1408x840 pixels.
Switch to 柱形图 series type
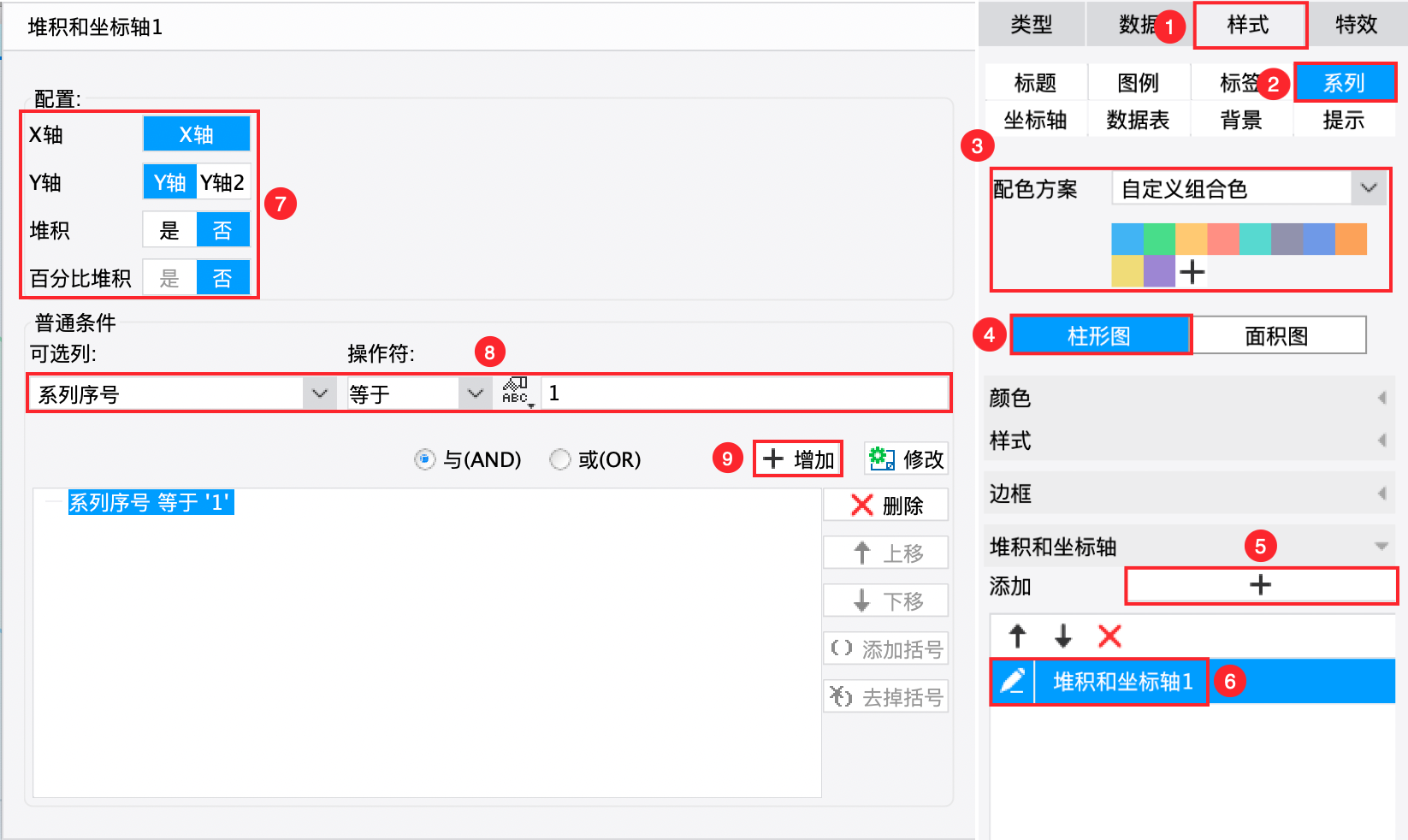pos(1100,335)
